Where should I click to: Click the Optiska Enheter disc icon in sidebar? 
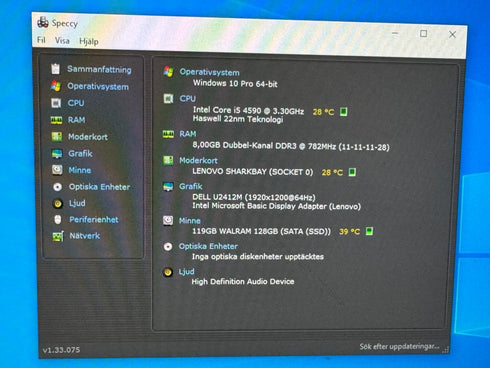57,187
